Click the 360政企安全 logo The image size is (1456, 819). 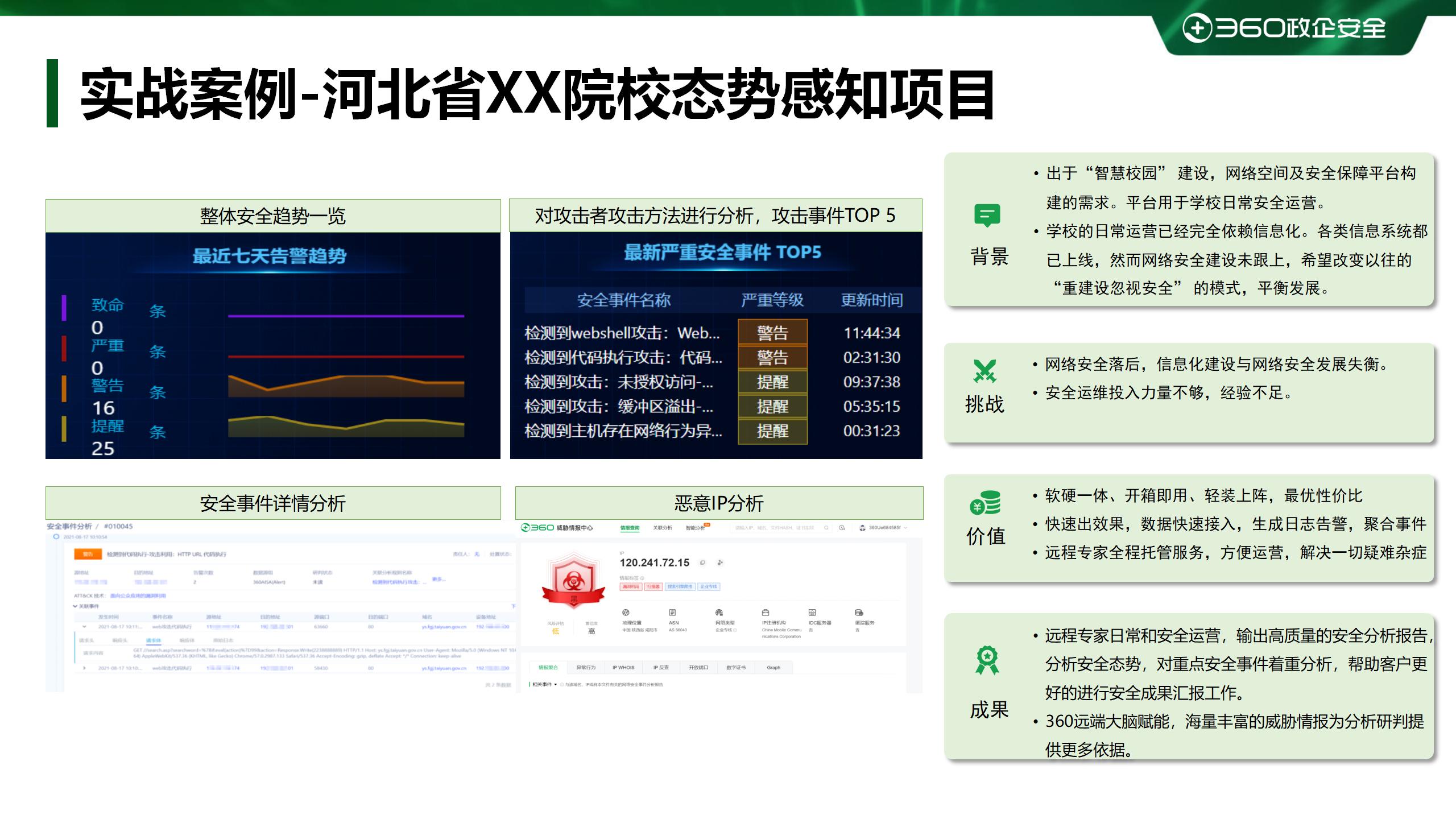1284,28
